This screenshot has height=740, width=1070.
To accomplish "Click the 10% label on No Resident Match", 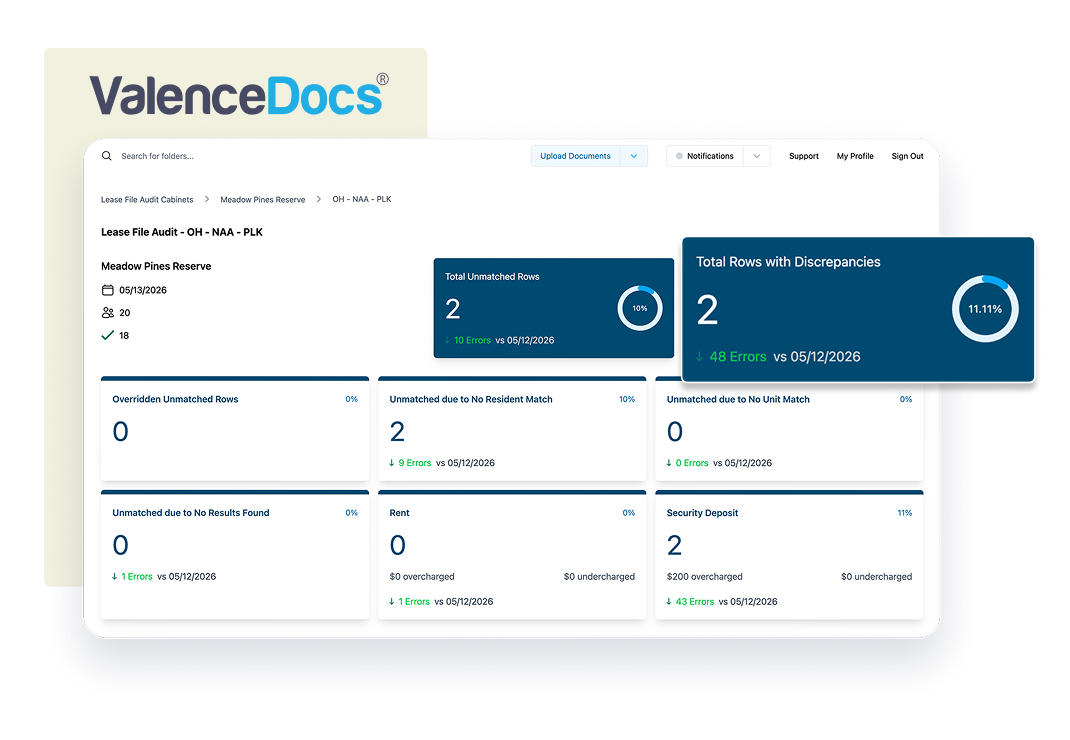I will [627, 399].
